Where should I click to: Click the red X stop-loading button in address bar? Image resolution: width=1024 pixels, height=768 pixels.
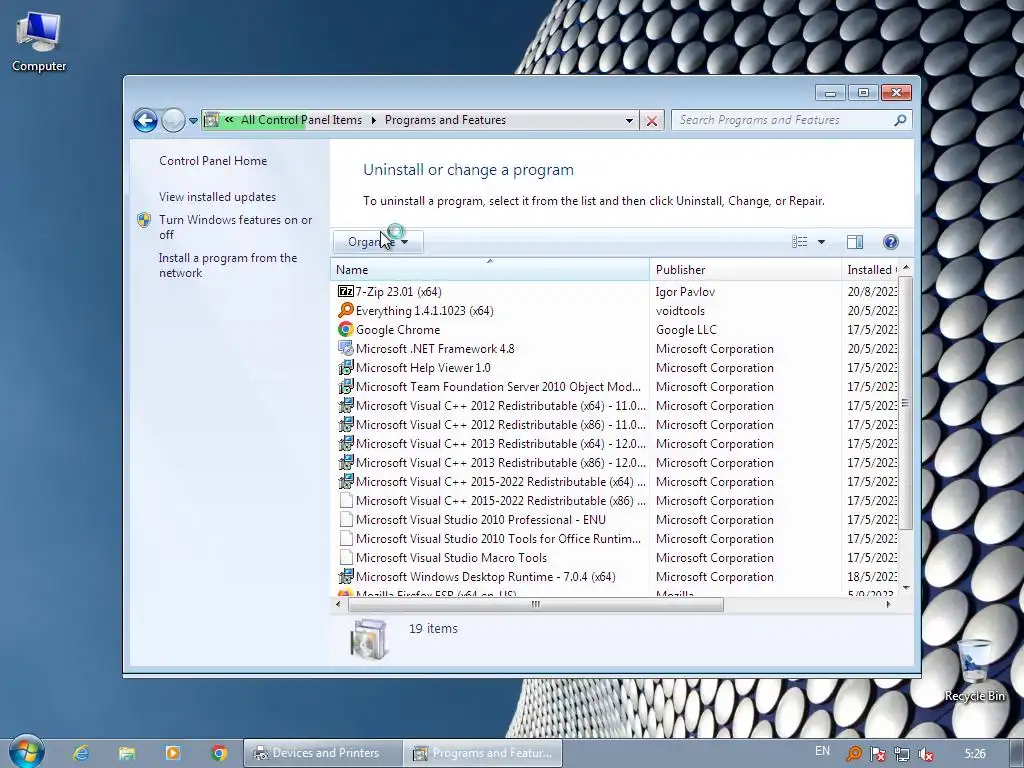pos(651,121)
